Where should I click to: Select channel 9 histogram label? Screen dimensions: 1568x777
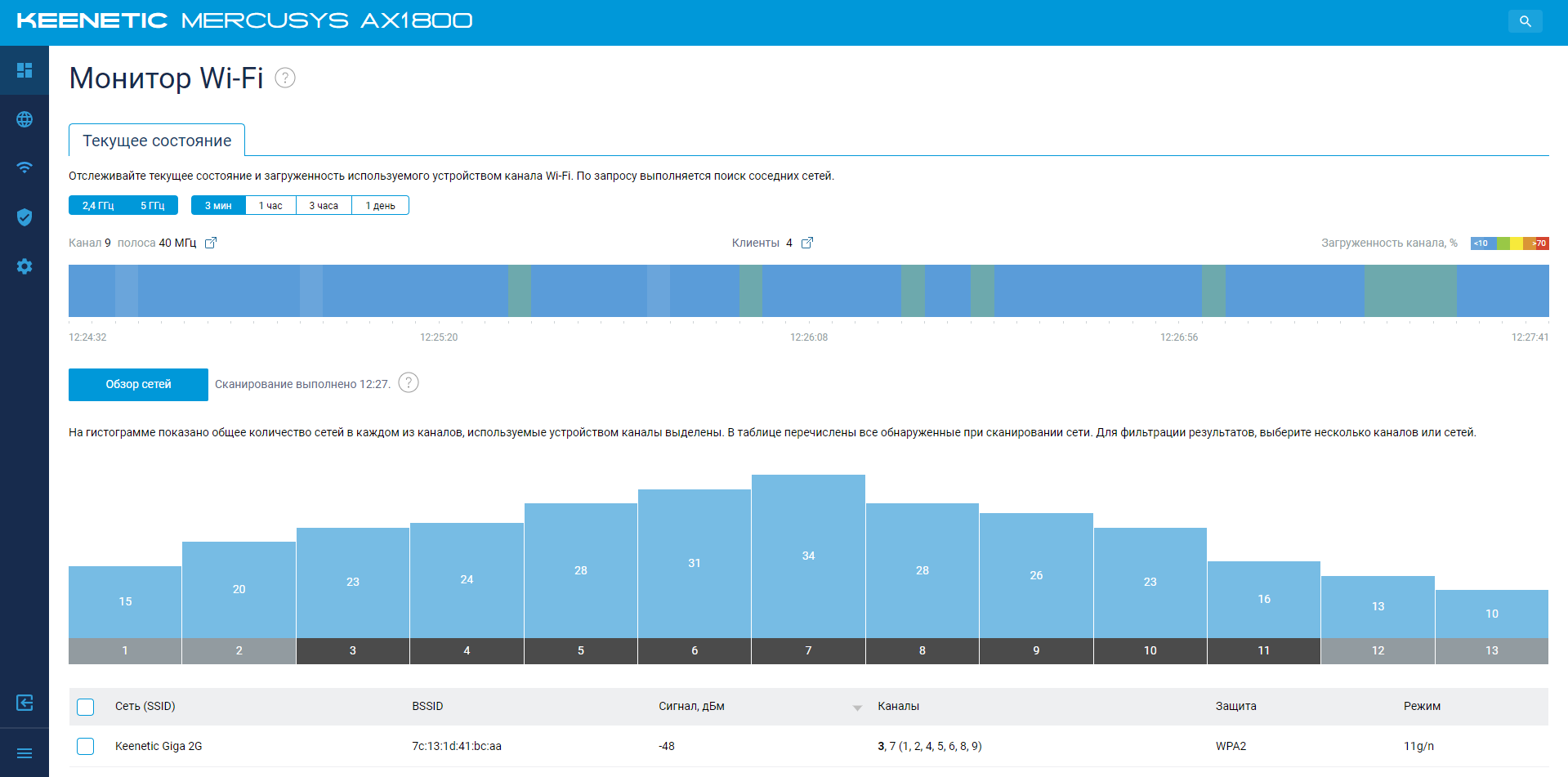1036,650
